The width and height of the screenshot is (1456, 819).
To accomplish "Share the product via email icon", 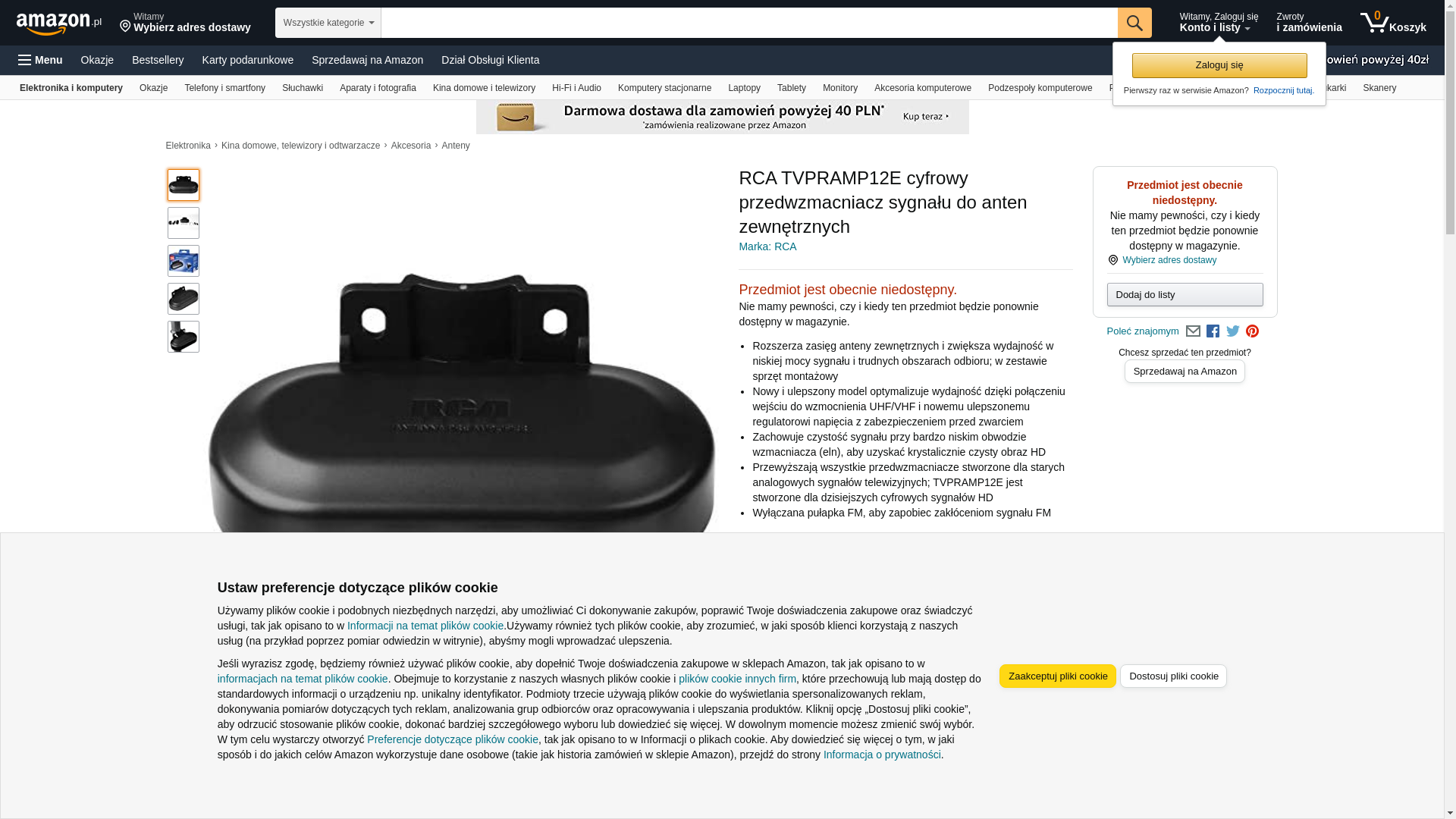I will click(x=1193, y=331).
